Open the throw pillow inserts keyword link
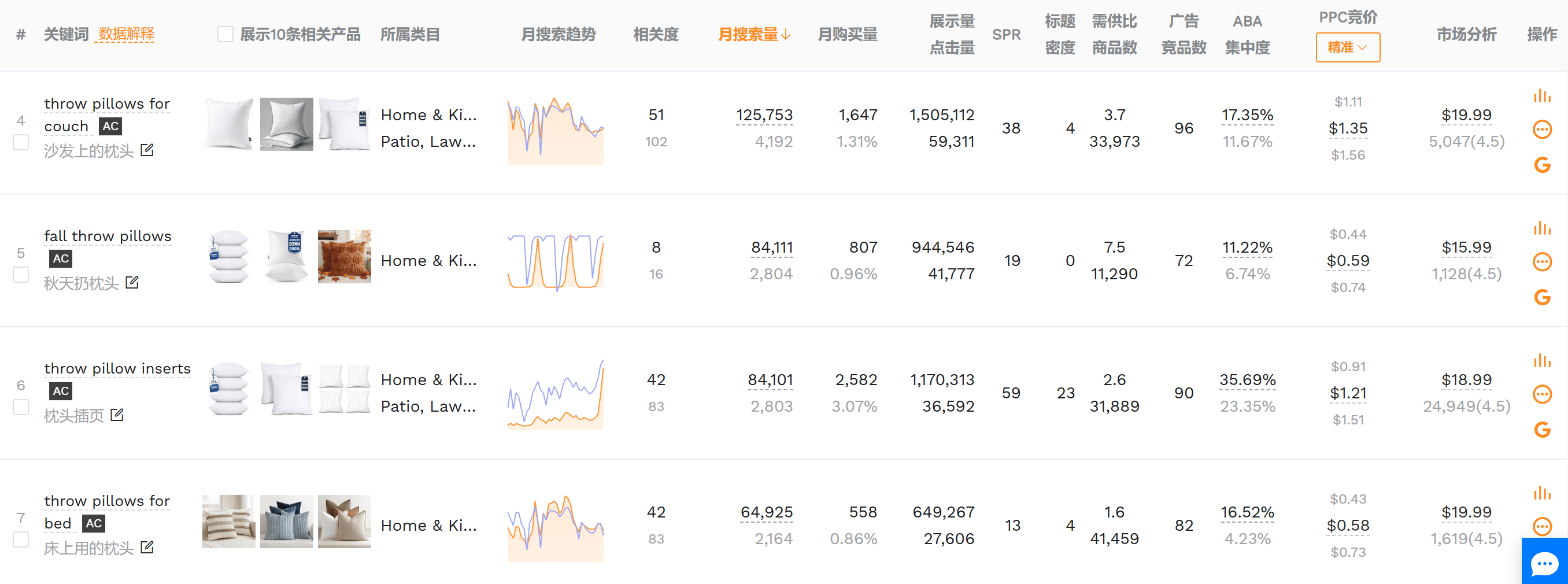 [117, 368]
